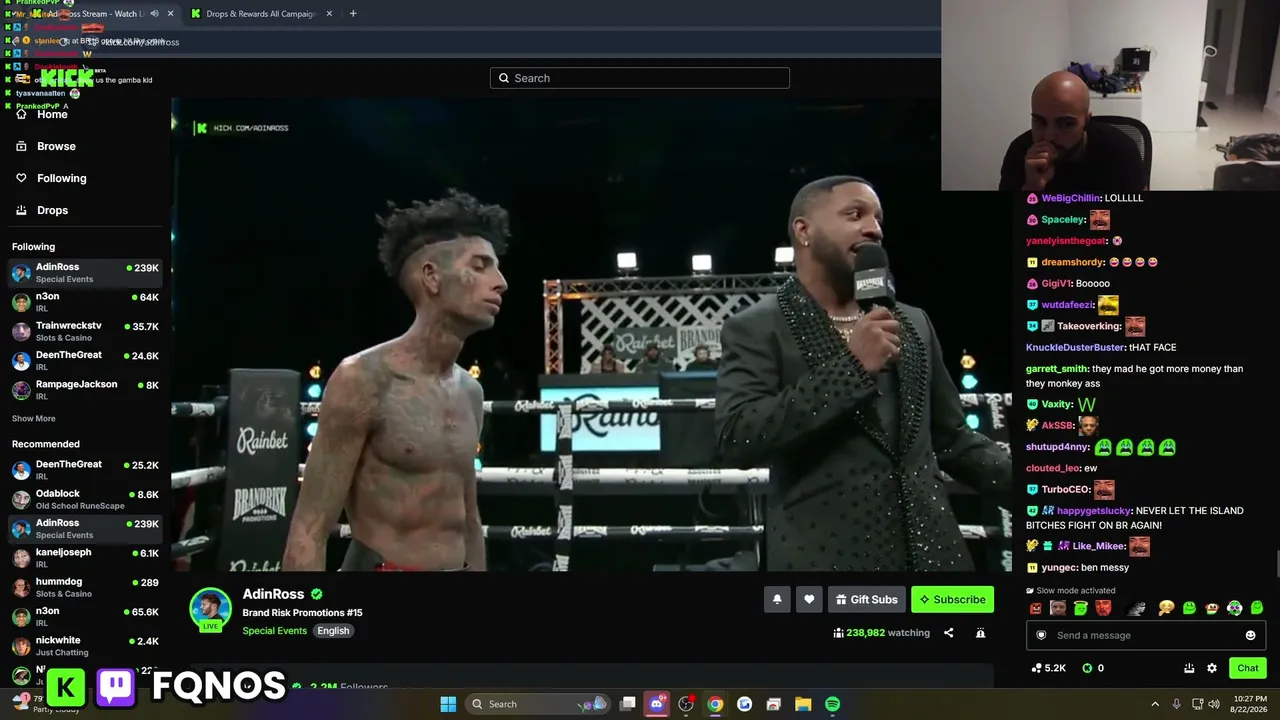Click the icon left of chat settings gear

(x=1189, y=668)
